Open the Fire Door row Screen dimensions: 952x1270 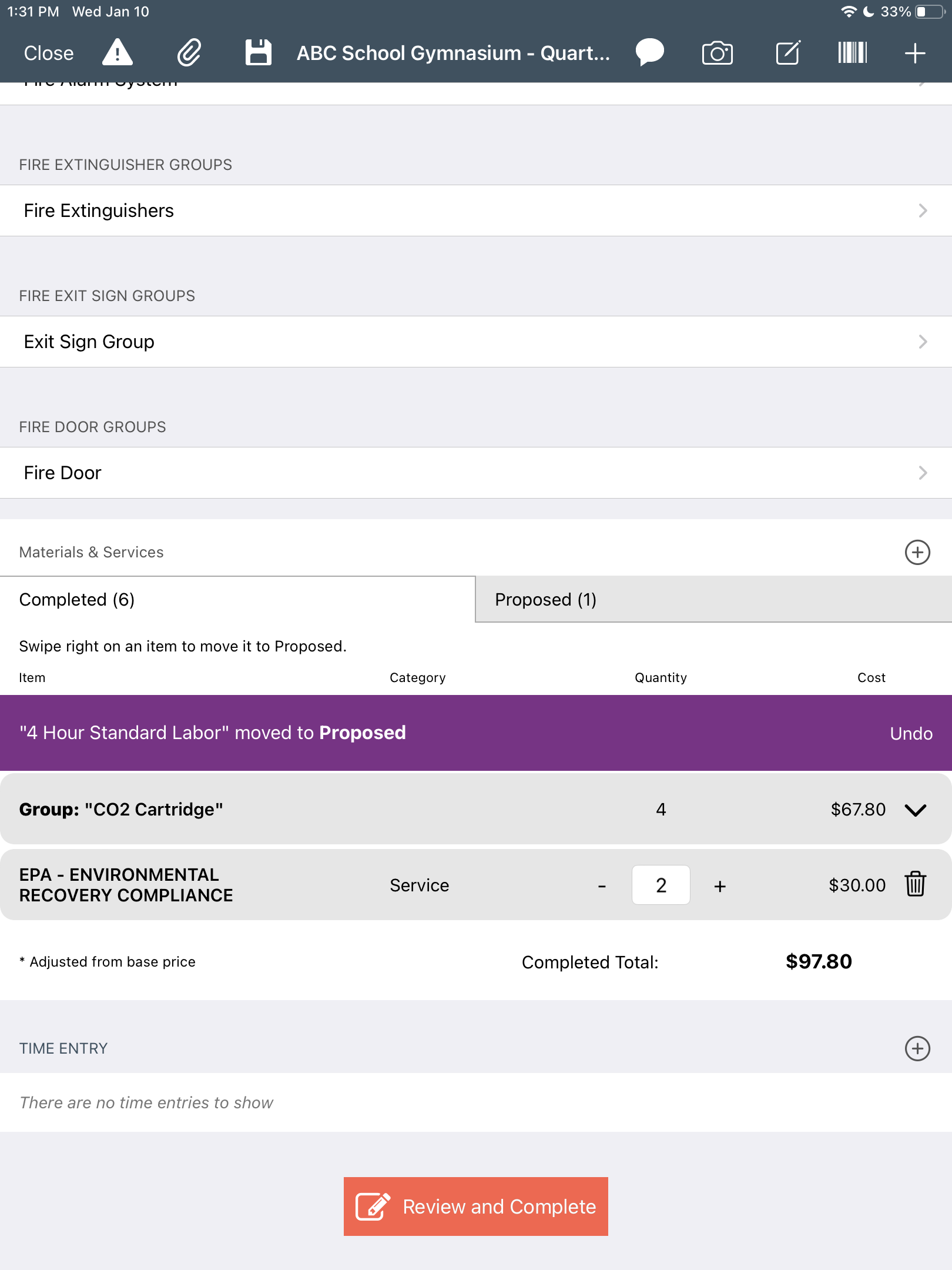[476, 473]
